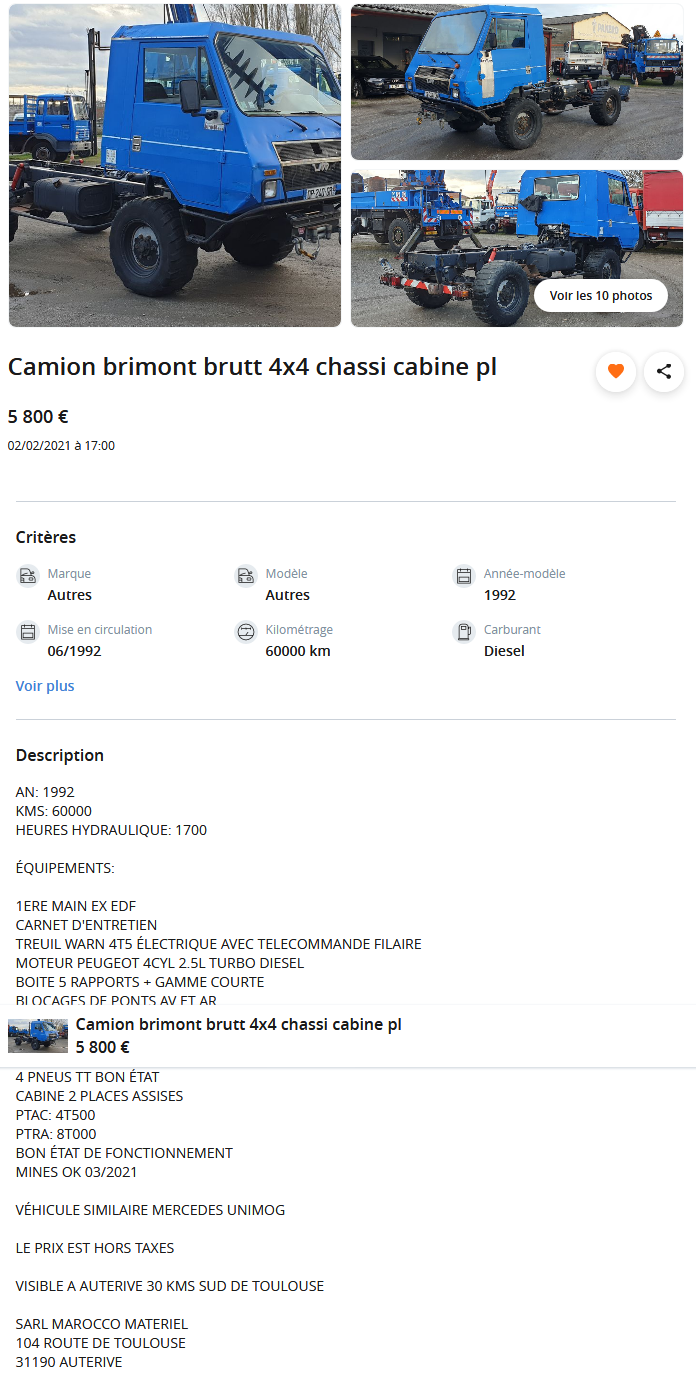Open the large main truck photo

[x=175, y=165]
